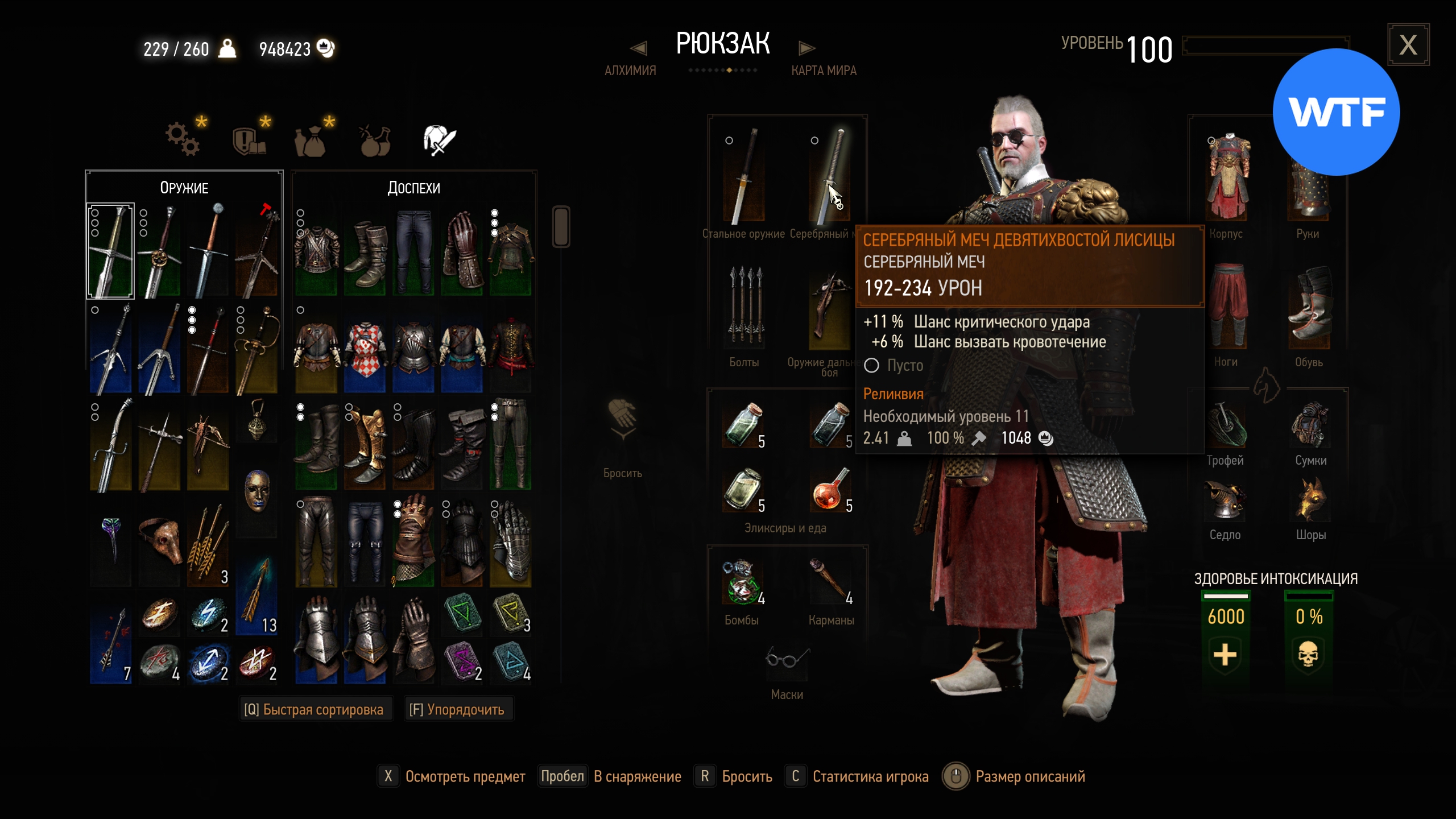
Task: Click the red potion flask in Эликсиры
Action: (830, 488)
